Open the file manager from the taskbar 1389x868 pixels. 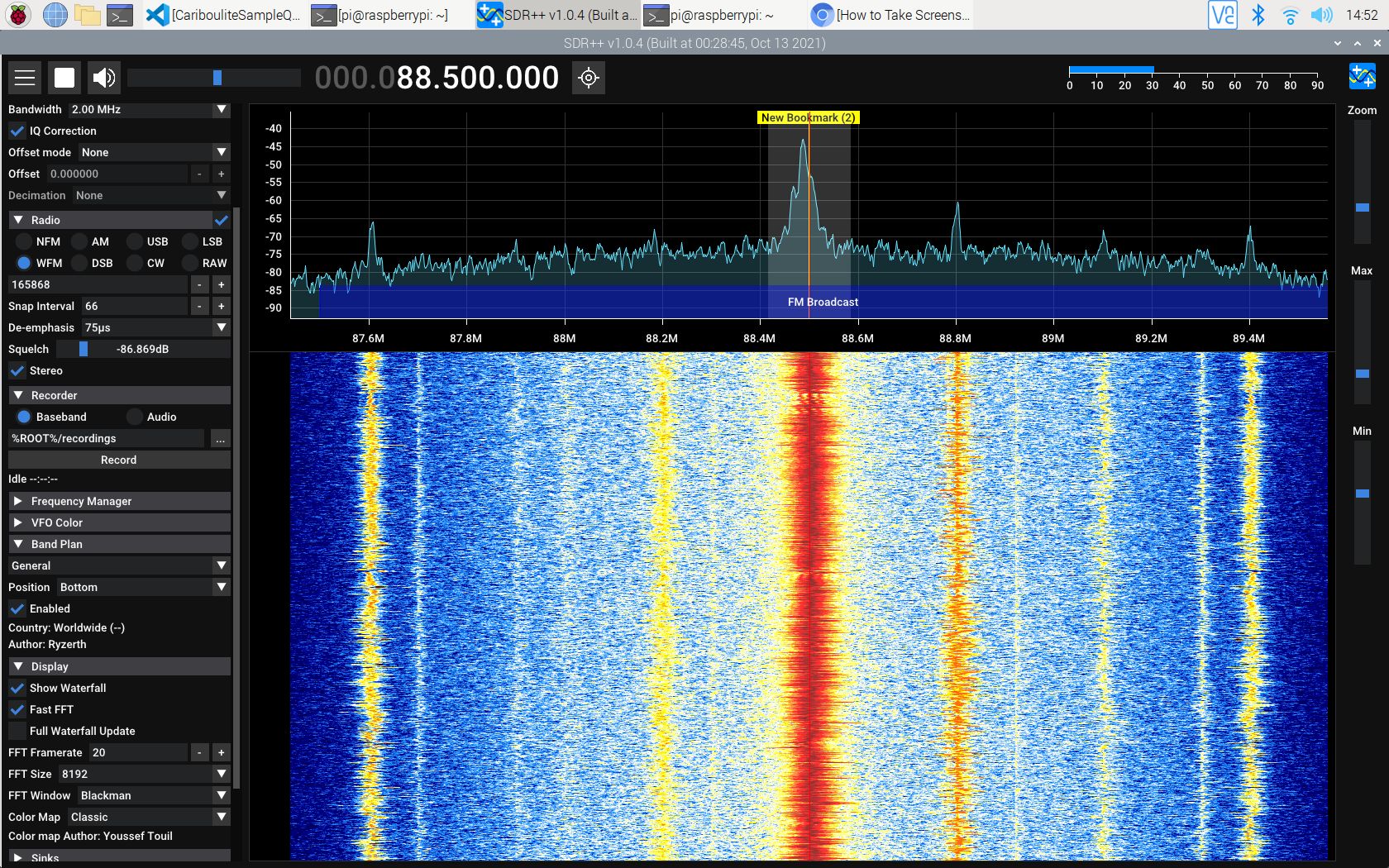pos(87,15)
